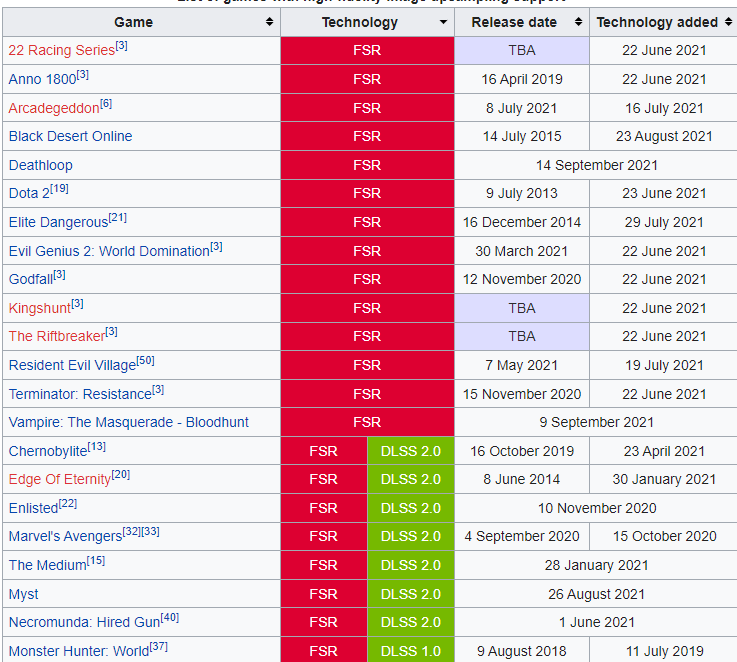Select green DLSS 2.0 cell for Chernobylite
This screenshot has width=737, height=662.
tap(411, 451)
